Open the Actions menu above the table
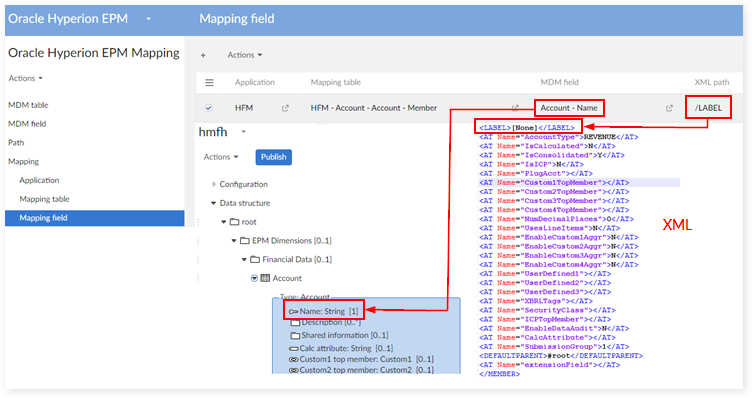This screenshot has height=398, width=752. (x=245, y=55)
